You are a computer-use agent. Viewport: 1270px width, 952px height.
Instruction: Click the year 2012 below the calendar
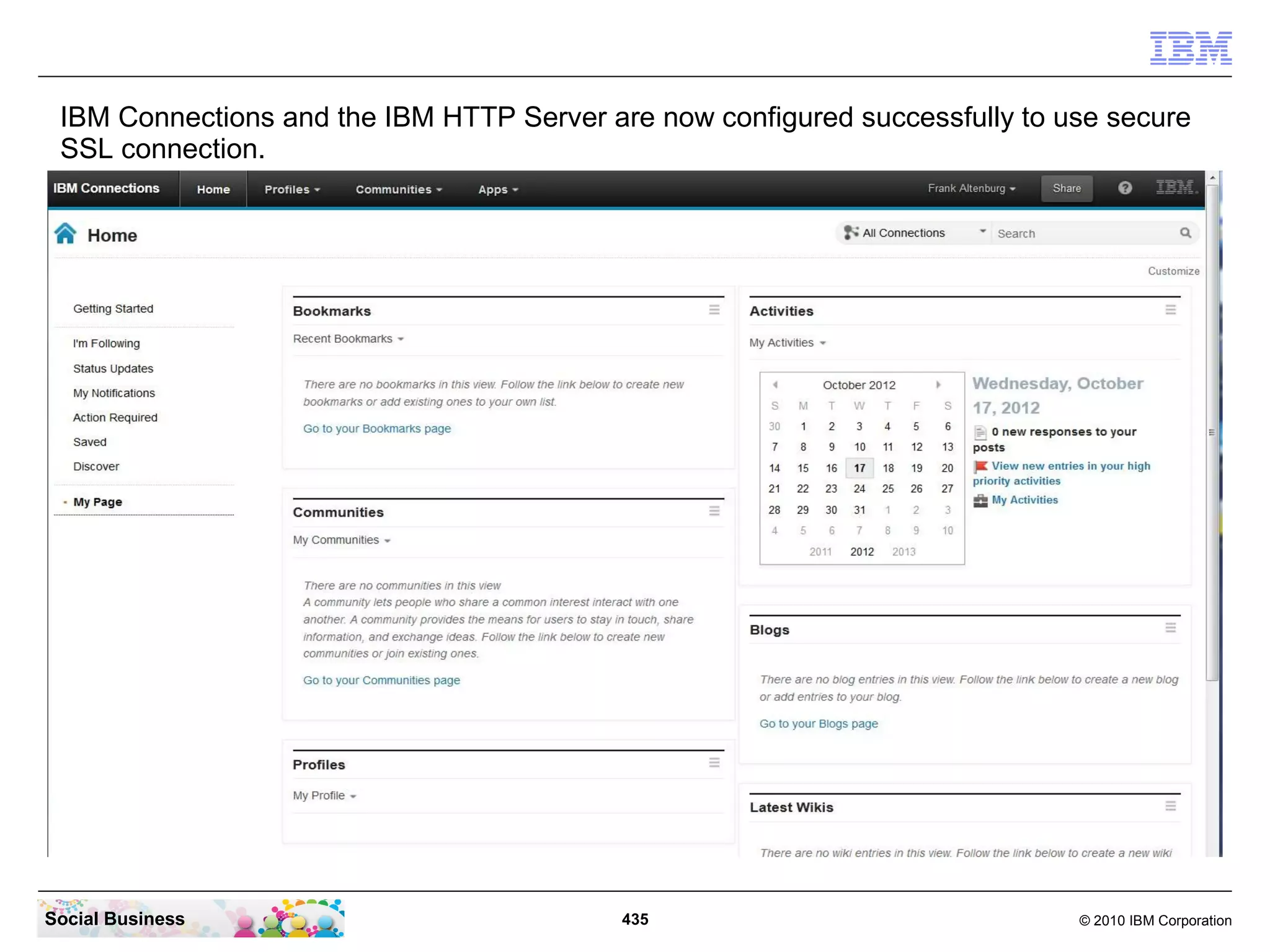pyautogui.click(x=862, y=552)
